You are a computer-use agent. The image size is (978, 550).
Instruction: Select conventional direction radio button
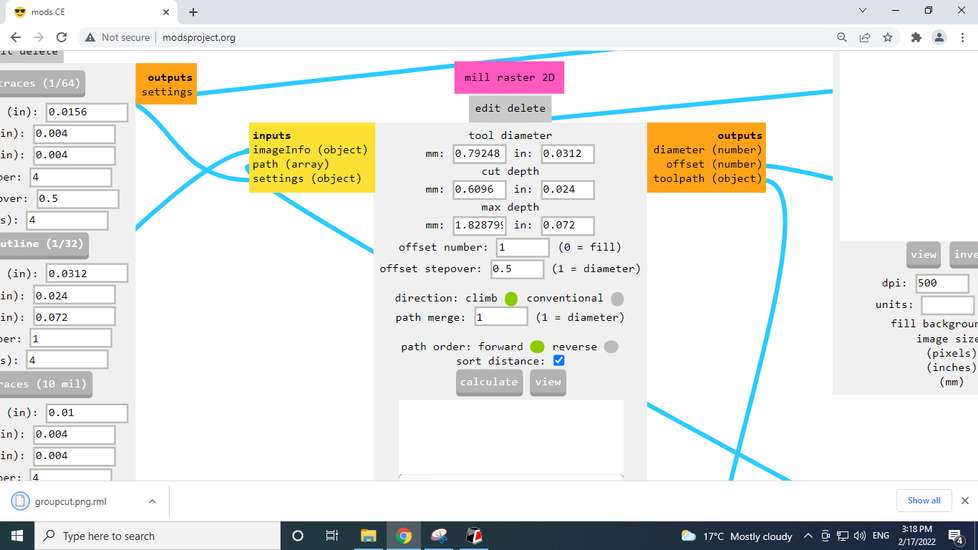point(617,299)
